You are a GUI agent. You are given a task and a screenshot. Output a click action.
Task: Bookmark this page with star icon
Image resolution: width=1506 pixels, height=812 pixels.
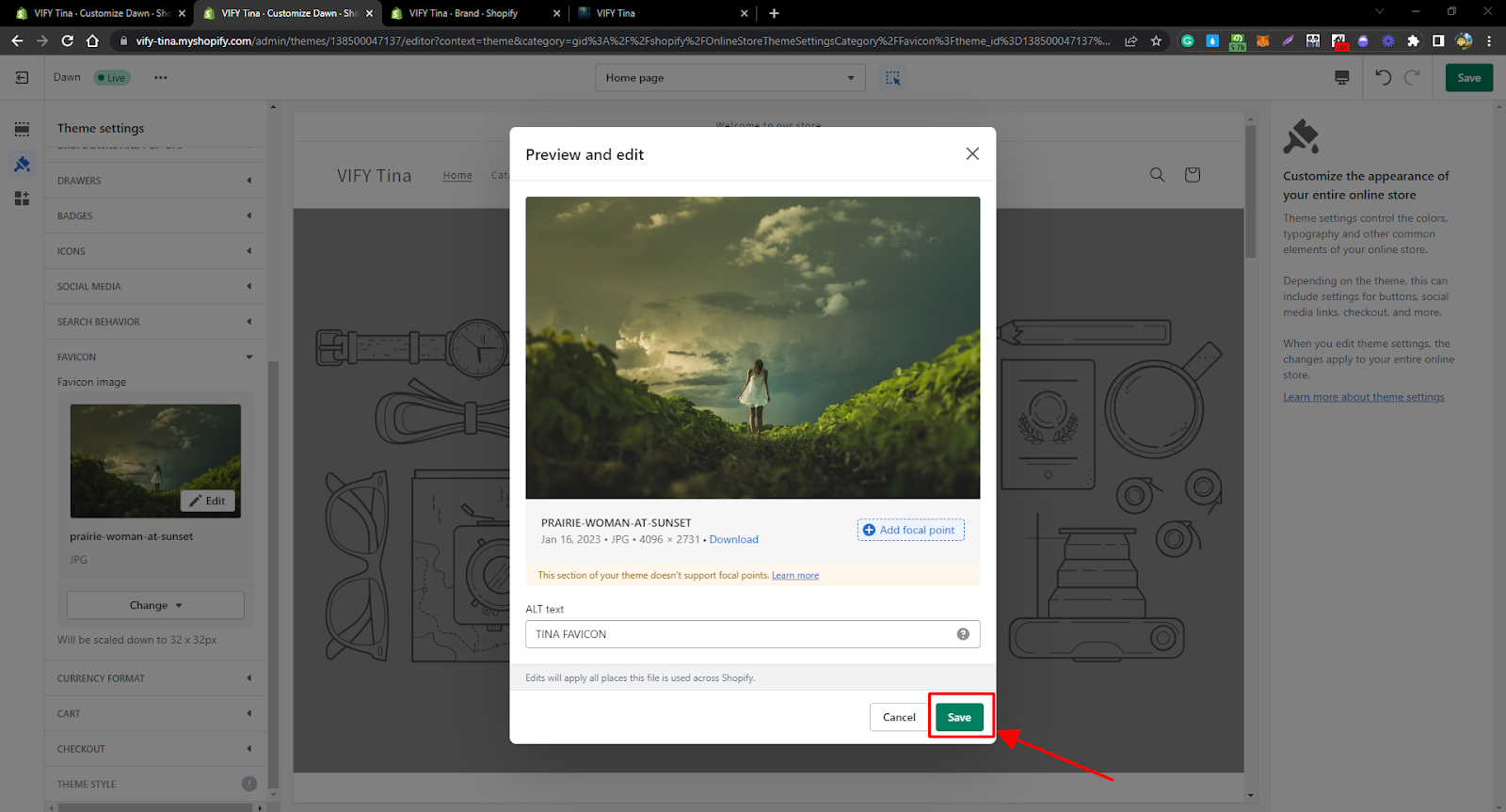(x=1156, y=41)
